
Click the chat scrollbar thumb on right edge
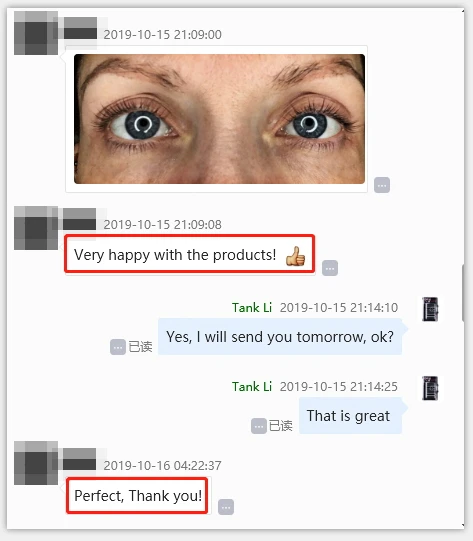point(463,293)
